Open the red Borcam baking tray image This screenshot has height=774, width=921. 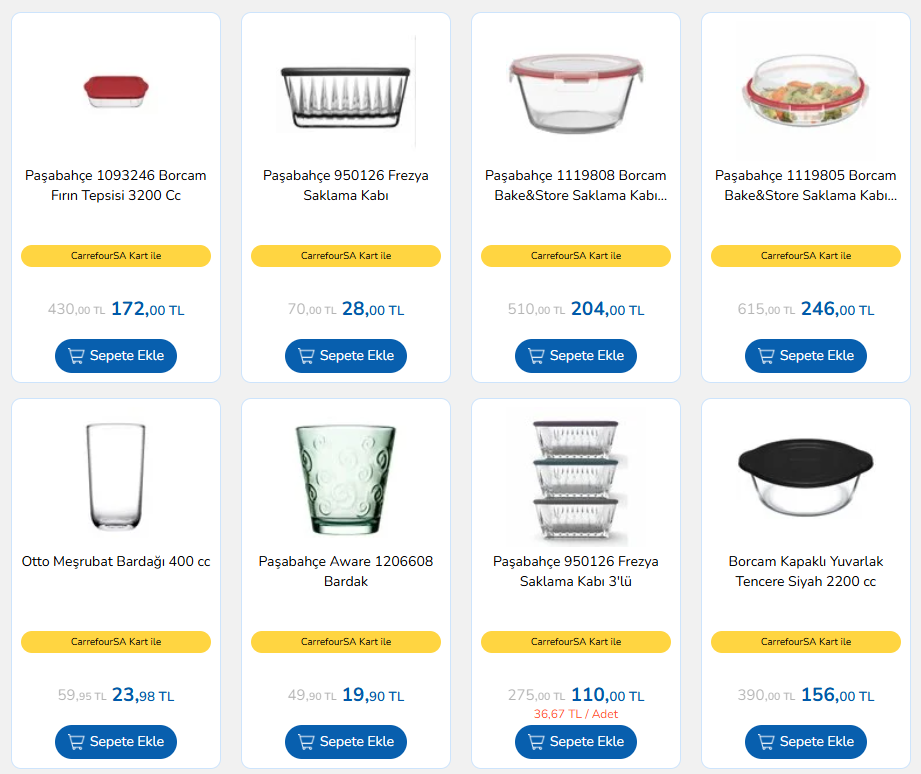(x=116, y=92)
